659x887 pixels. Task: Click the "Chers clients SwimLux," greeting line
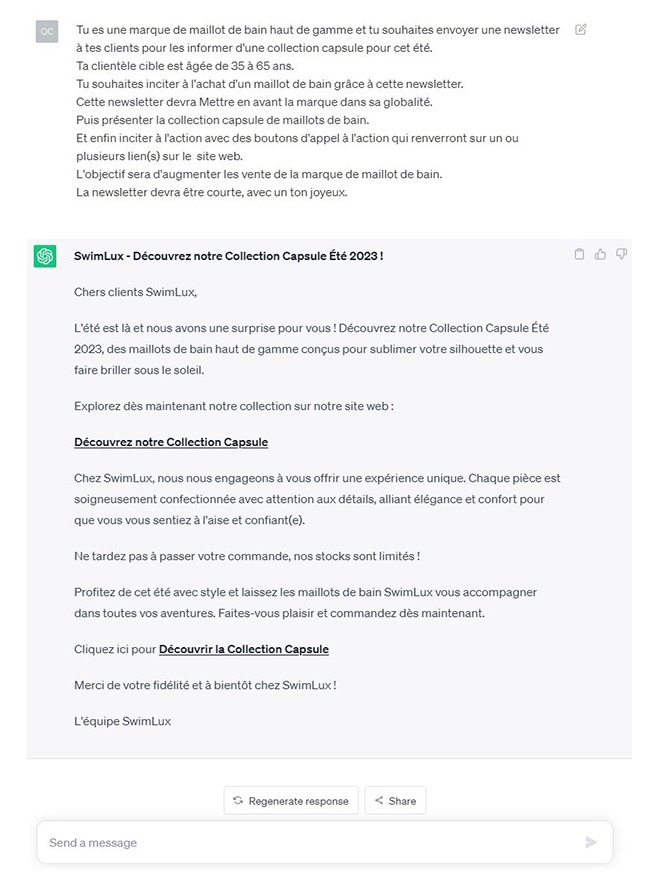click(x=136, y=292)
